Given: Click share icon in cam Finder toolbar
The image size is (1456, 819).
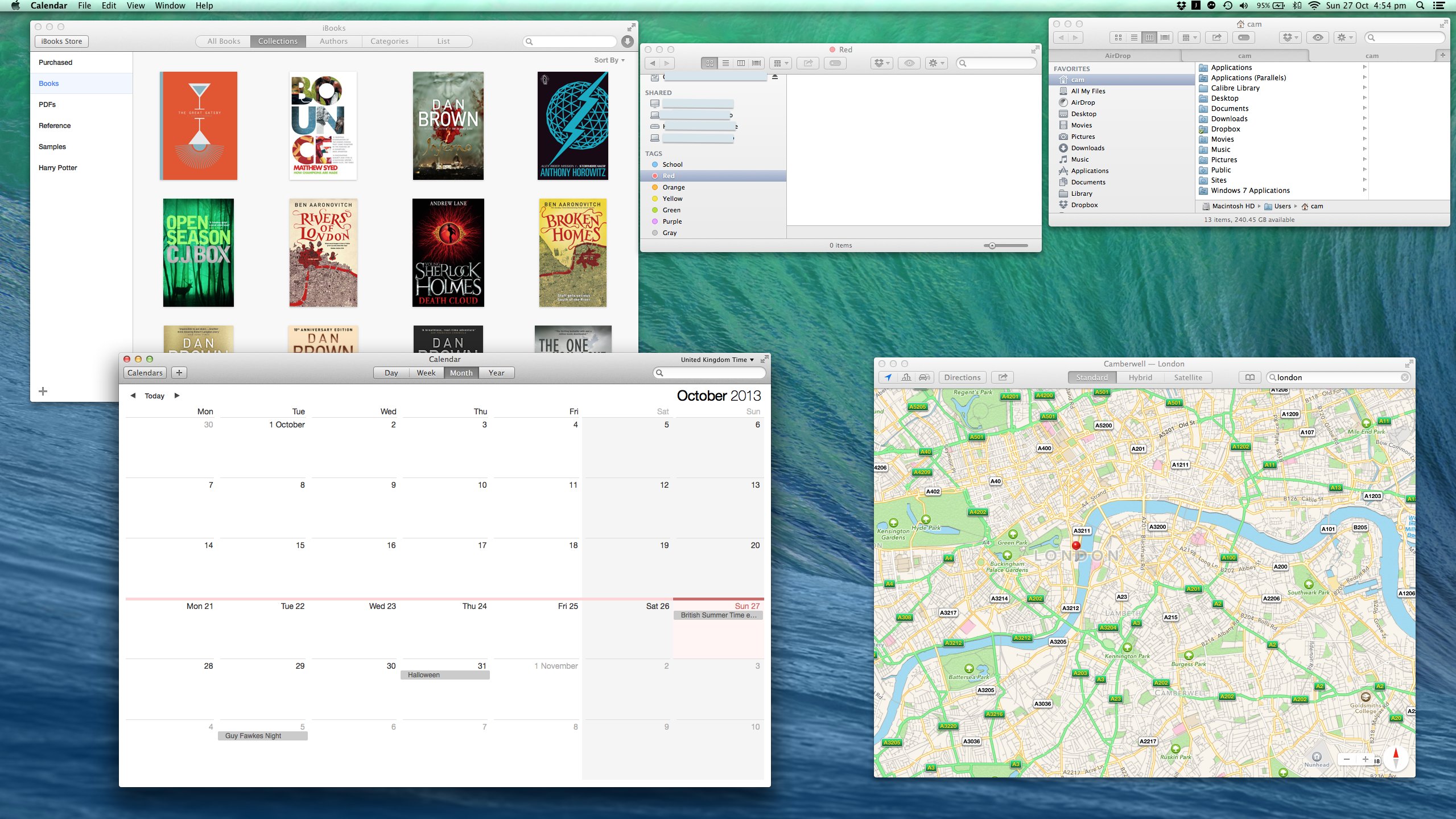Looking at the screenshot, I should click(1216, 38).
